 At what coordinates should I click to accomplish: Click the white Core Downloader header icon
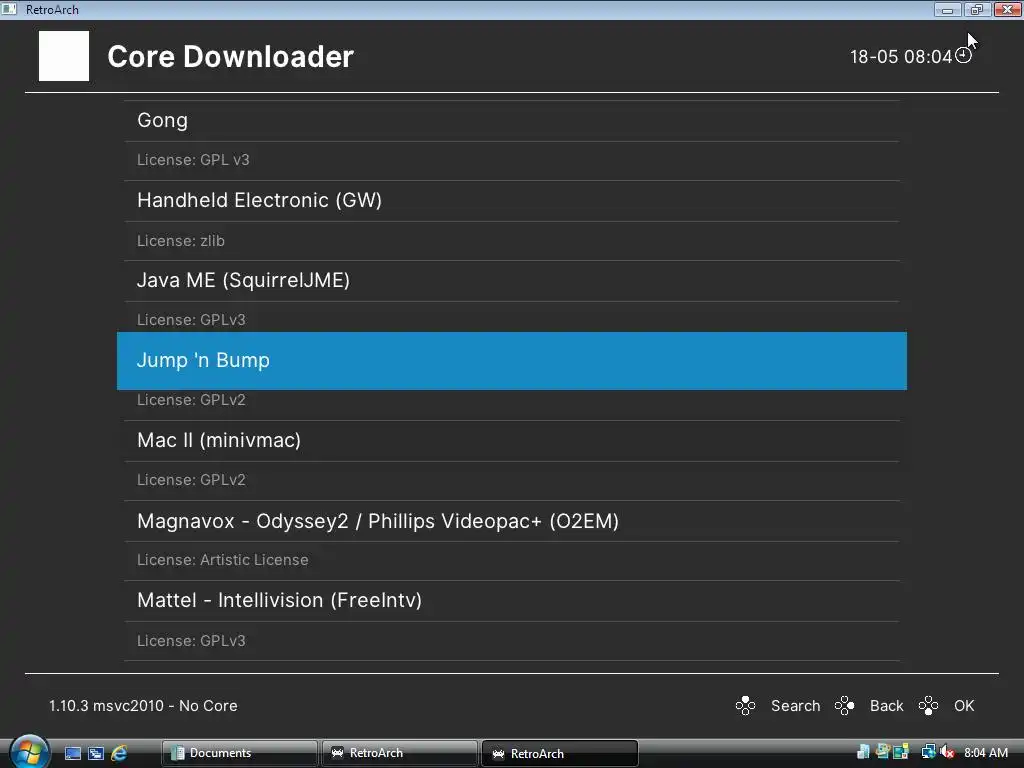pos(64,56)
